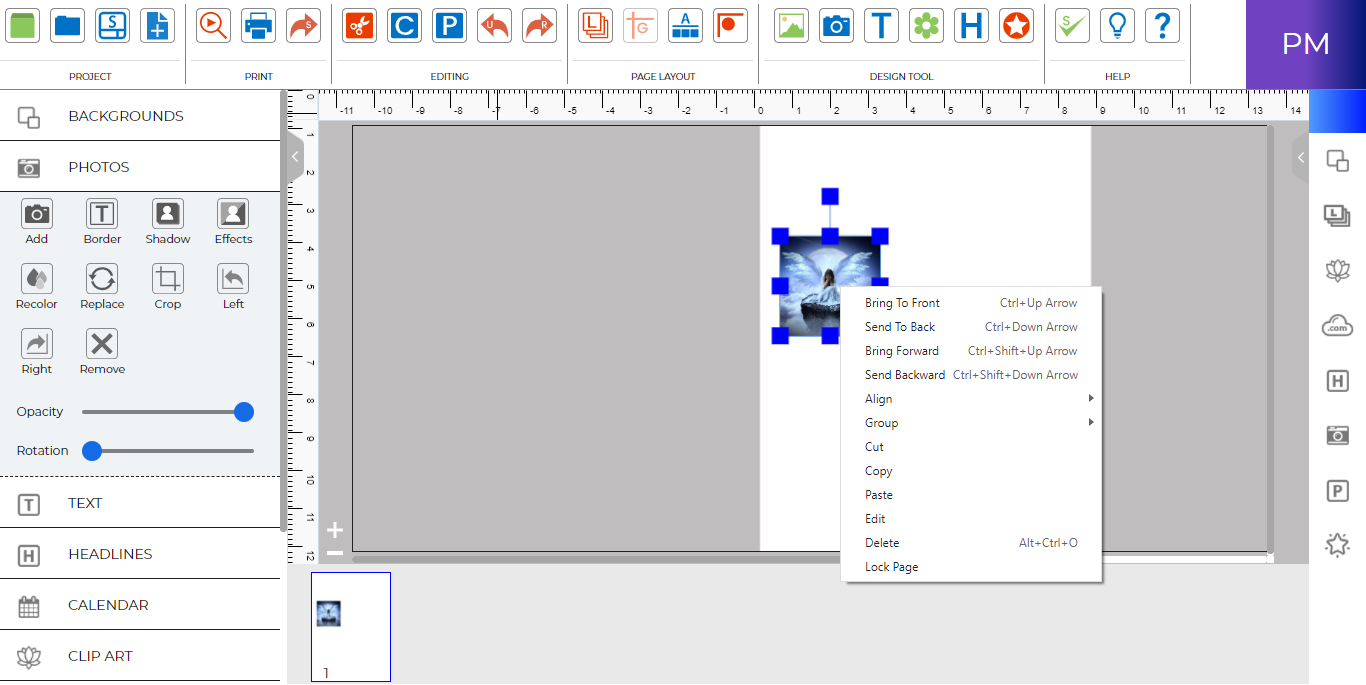Screen dimensions: 1366x685
Task: Collapse the PHOTOS panel section
Action: pyautogui.click(x=140, y=167)
